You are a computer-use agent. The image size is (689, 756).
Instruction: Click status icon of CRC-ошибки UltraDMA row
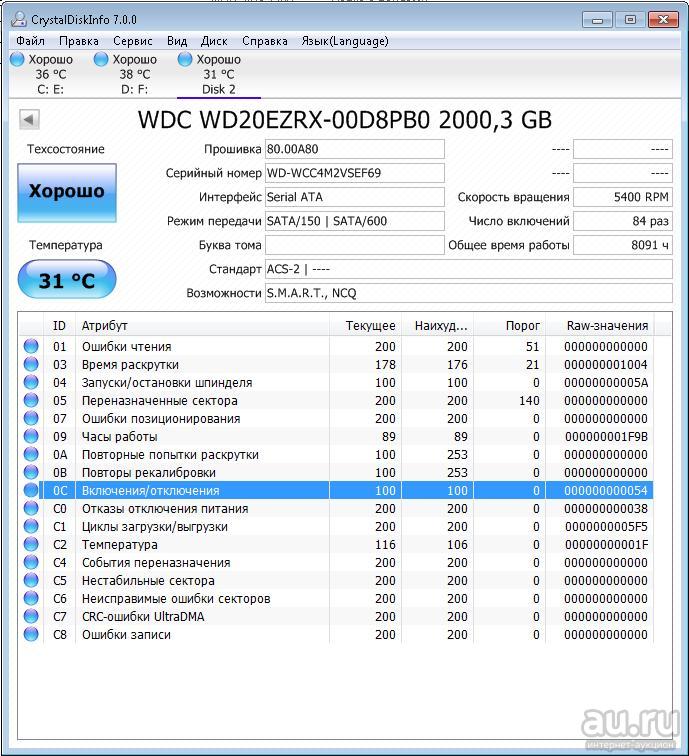(31, 616)
